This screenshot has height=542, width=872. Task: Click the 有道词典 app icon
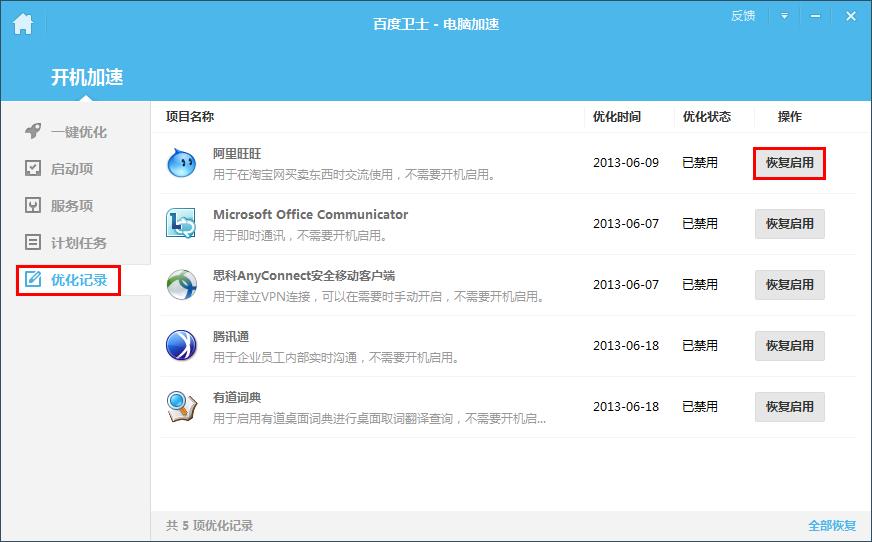pyautogui.click(x=182, y=407)
